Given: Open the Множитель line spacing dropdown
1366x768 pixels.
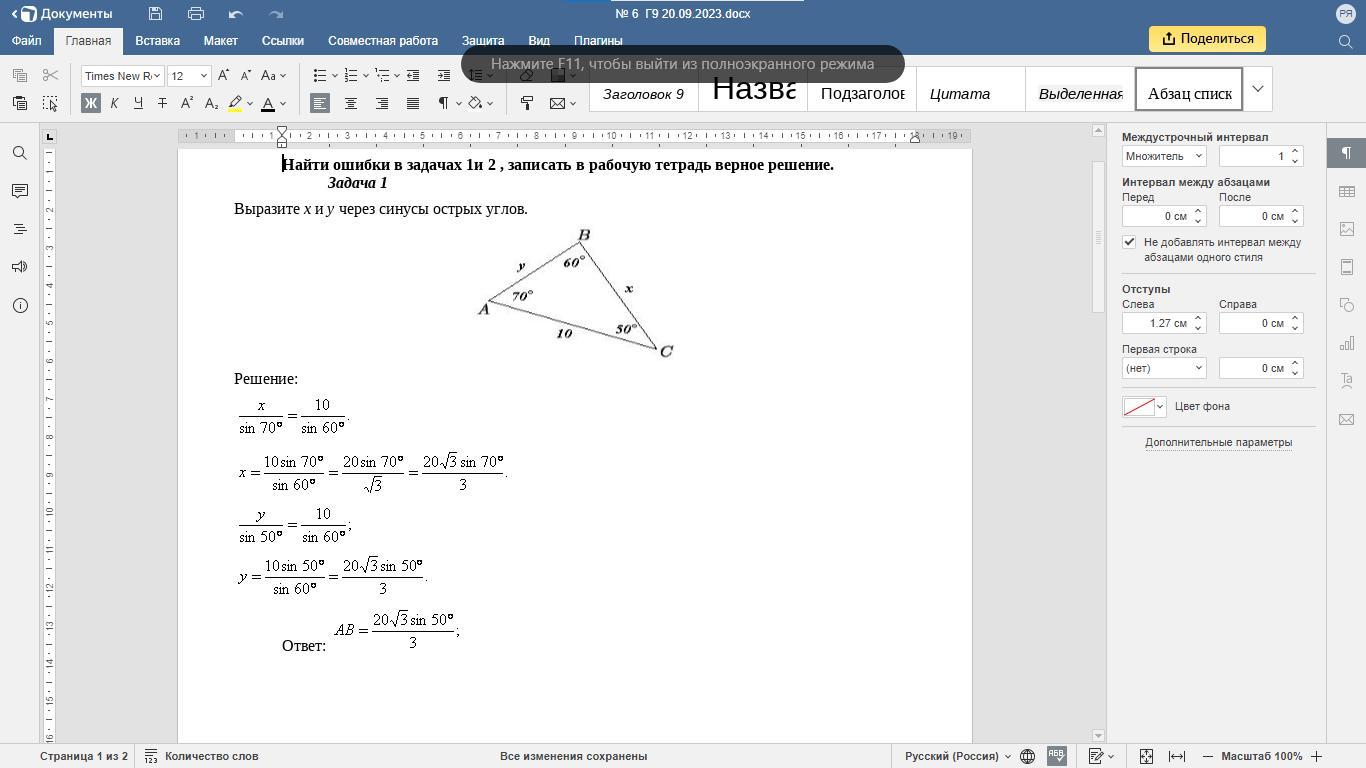Looking at the screenshot, I should point(1164,156).
